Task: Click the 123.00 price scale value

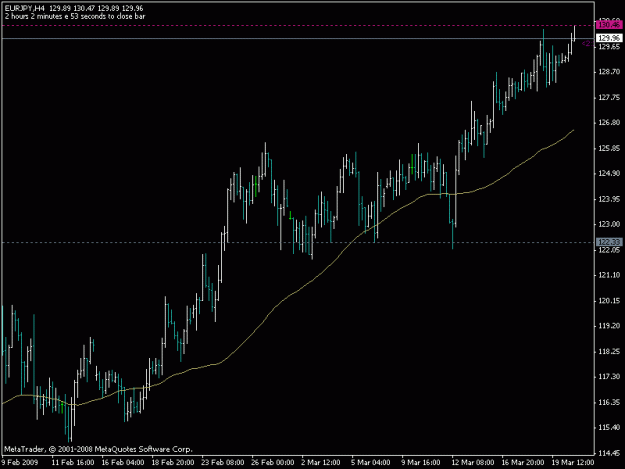Action: [x=609, y=224]
